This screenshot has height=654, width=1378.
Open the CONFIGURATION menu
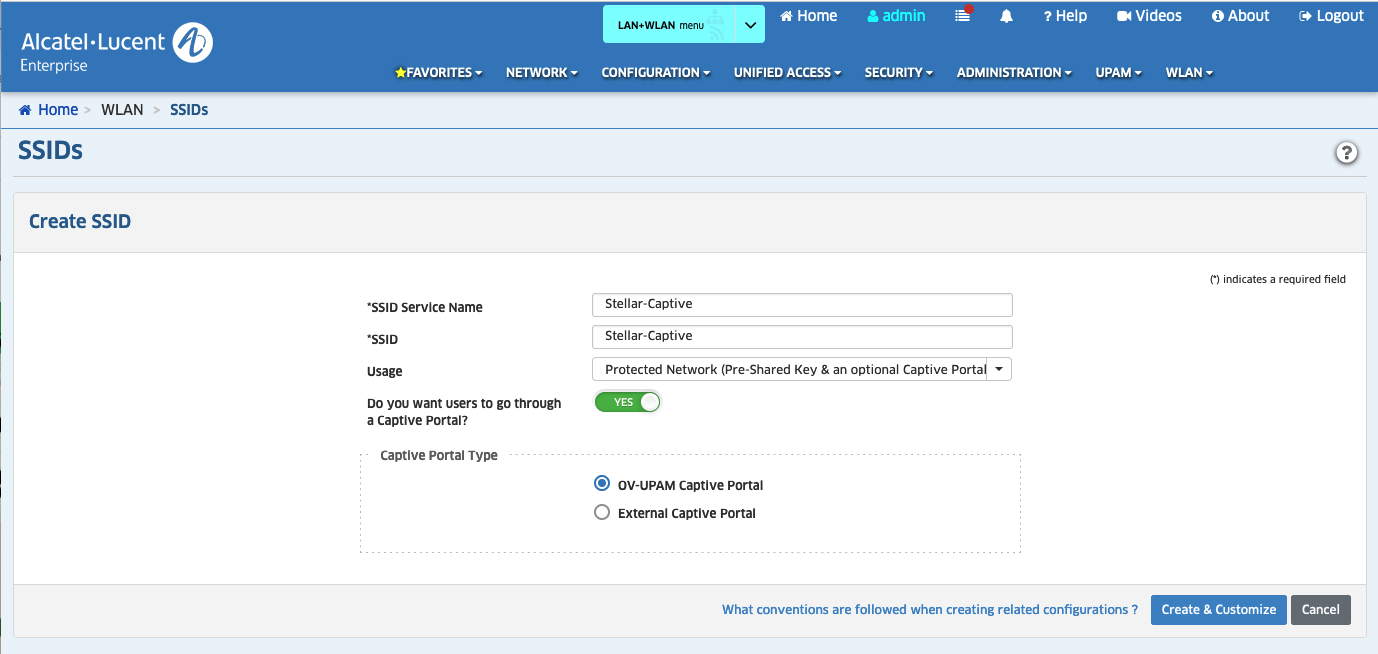click(x=656, y=72)
